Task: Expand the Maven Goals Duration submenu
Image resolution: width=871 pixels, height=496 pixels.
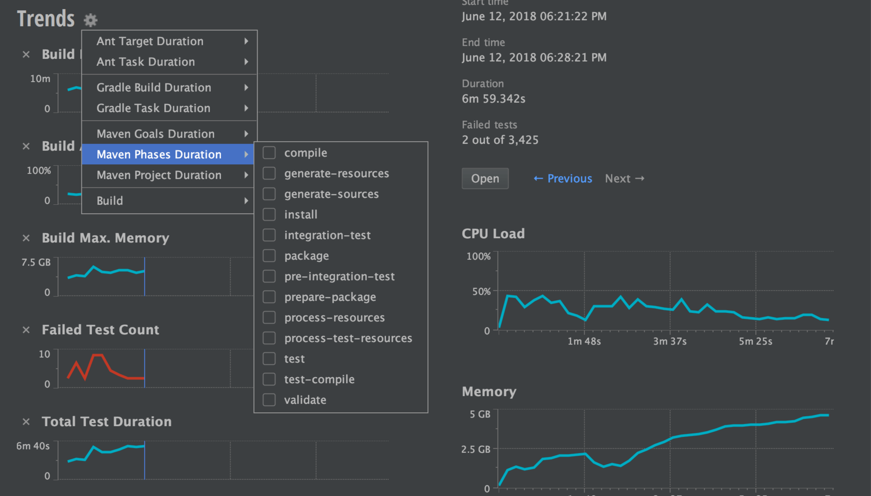Action: coord(169,133)
